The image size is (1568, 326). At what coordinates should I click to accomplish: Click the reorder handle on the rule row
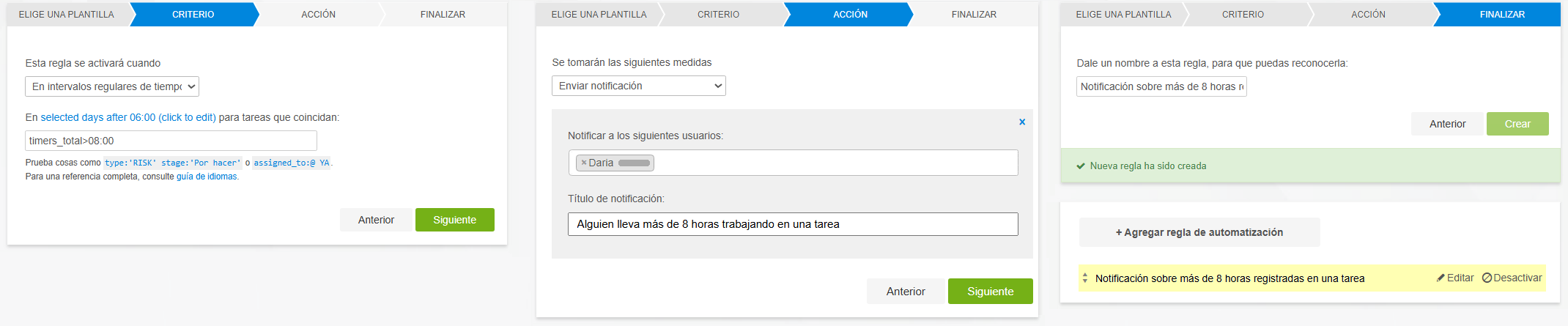tap(1085, 278)
